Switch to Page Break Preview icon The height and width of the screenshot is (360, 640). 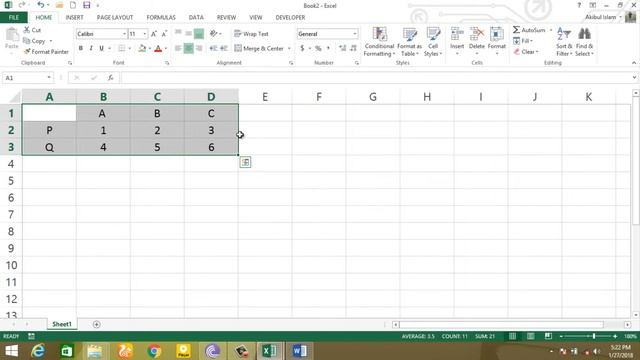(548, 336)
